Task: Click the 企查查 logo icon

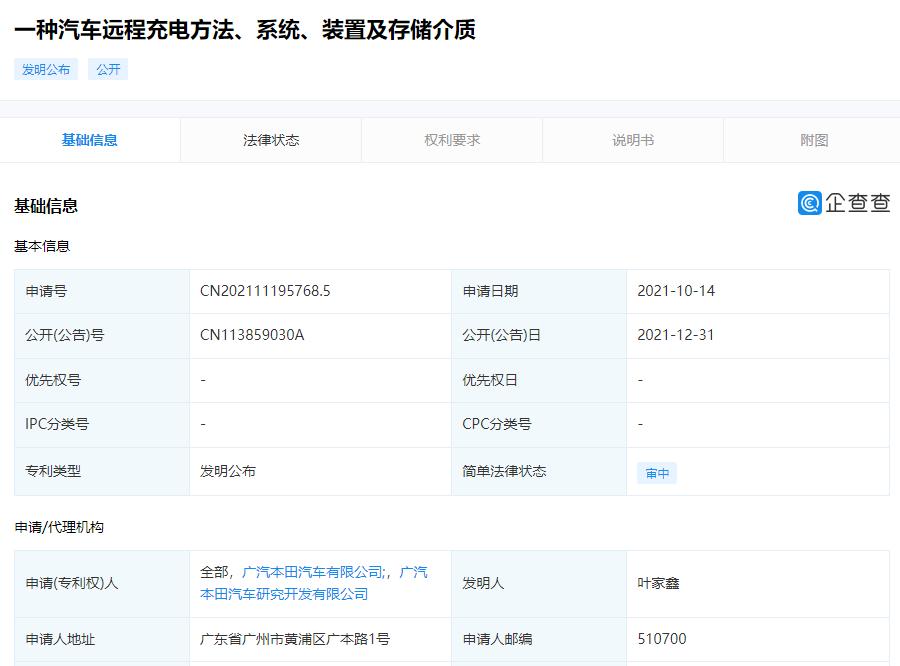Action: click(x=809, y=203)
